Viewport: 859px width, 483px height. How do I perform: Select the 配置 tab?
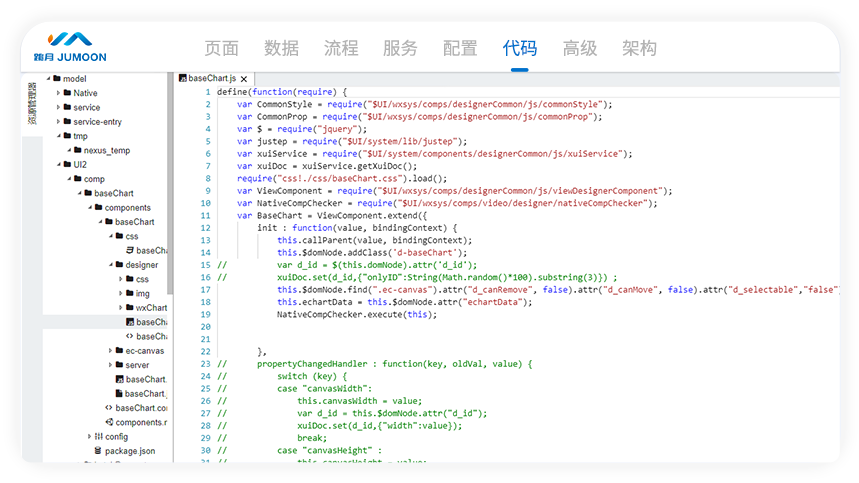point(460,48)
